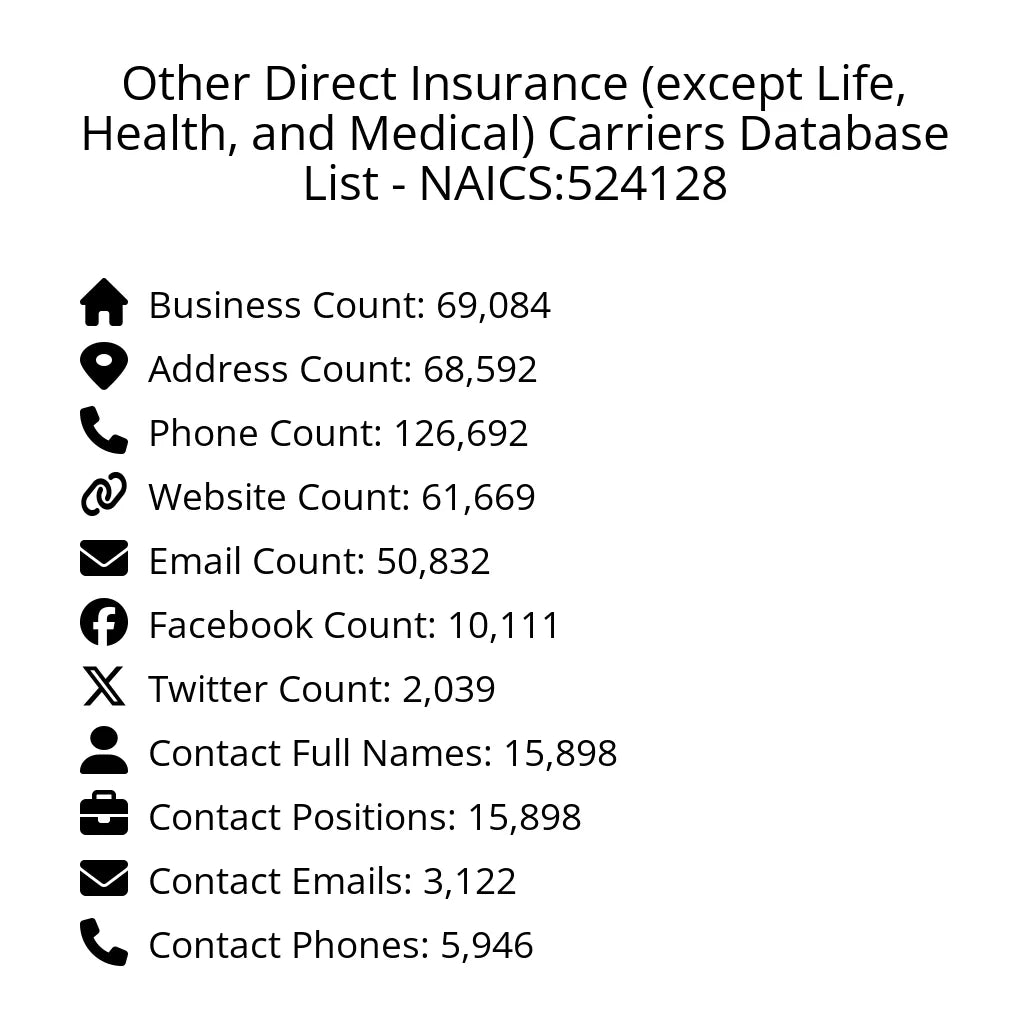Click the Phone Count: 126,692 text

coord(338,433)
